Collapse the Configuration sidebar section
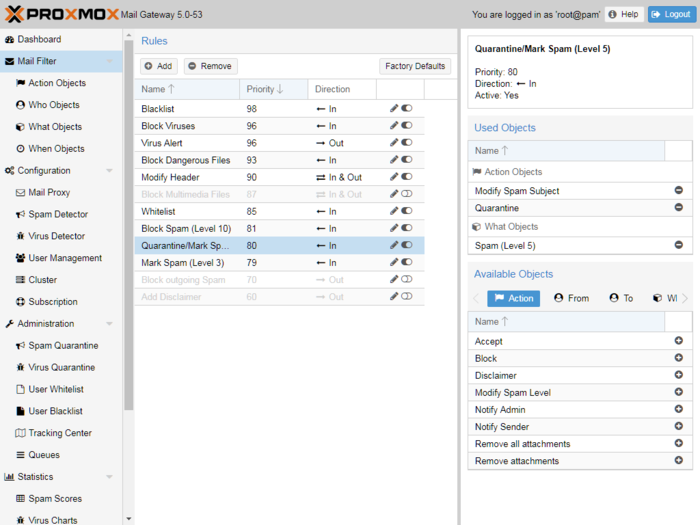Viewport: 700px width, 525px height. tap(110, 171)
